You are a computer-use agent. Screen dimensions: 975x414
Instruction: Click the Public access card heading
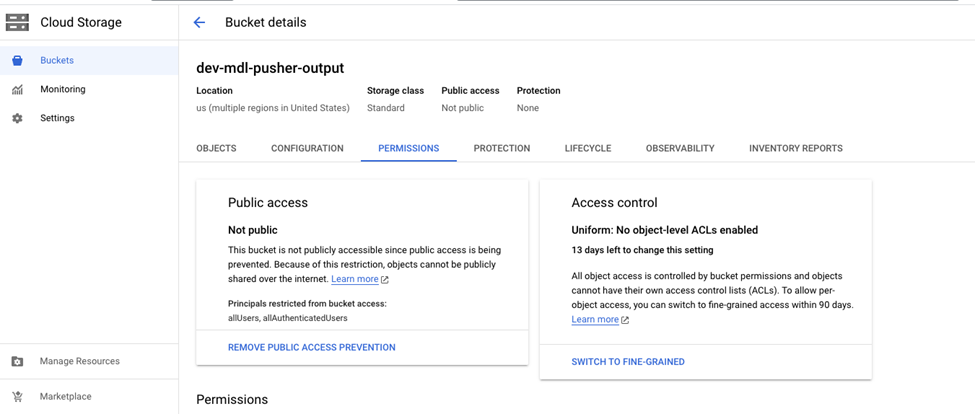[x=268, y=203]
